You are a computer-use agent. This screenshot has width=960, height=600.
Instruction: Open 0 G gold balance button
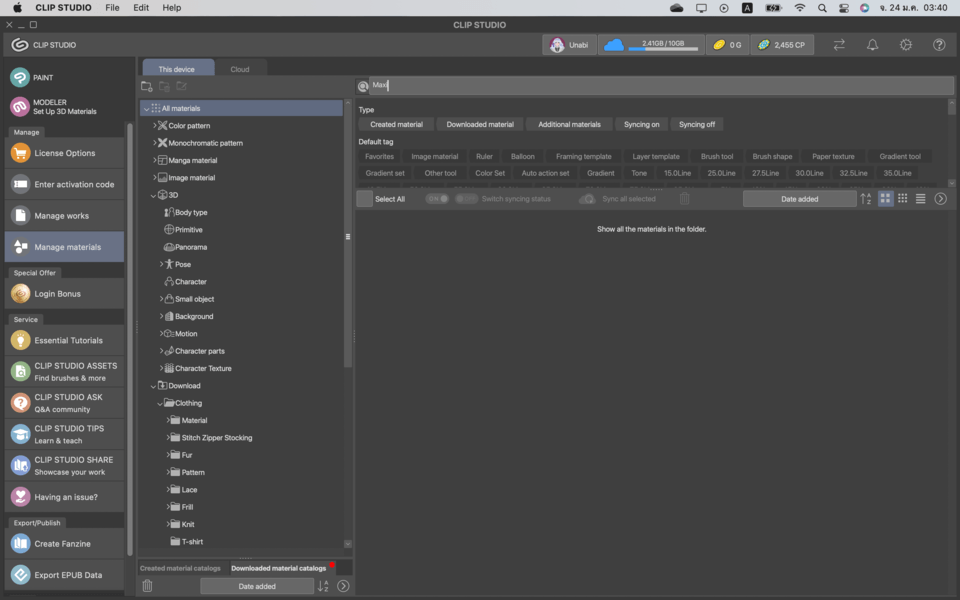click(x=728, y=45)
